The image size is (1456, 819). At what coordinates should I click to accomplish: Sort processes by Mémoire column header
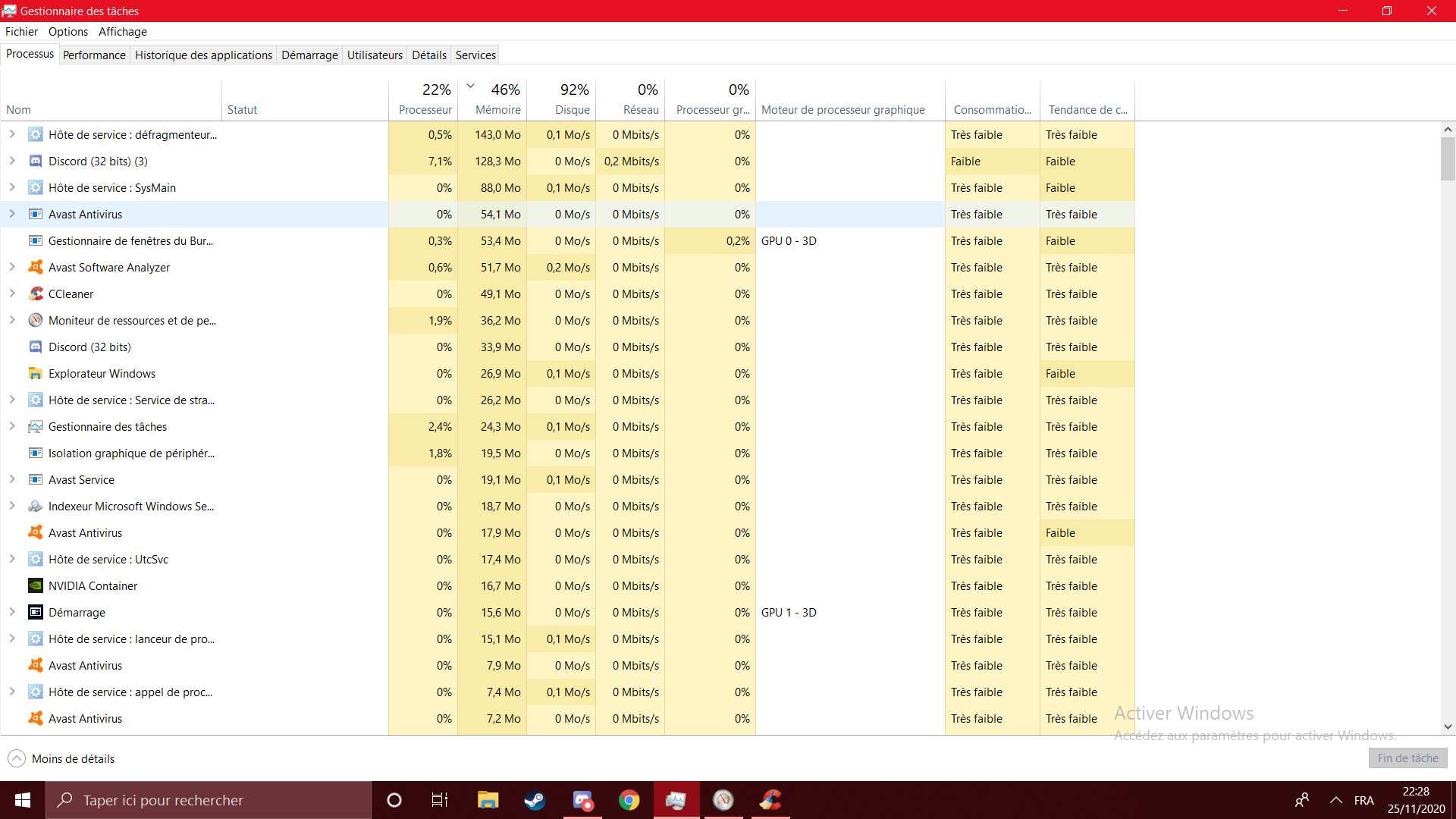(498, 110)
